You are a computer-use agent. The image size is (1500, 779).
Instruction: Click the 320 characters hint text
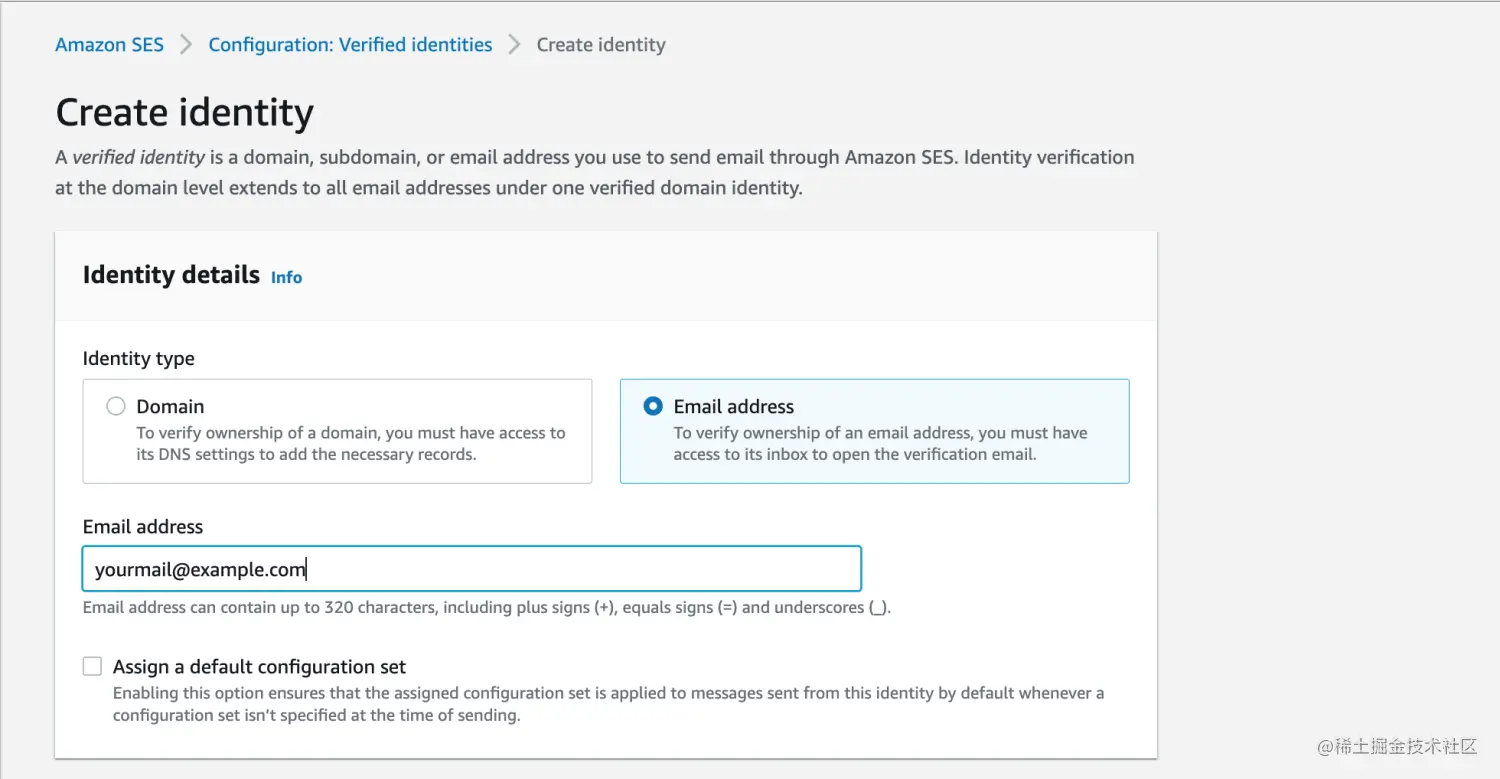(486, 607)
